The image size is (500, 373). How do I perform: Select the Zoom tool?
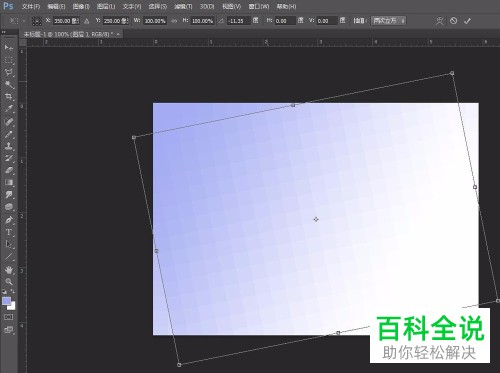point(9,282)
